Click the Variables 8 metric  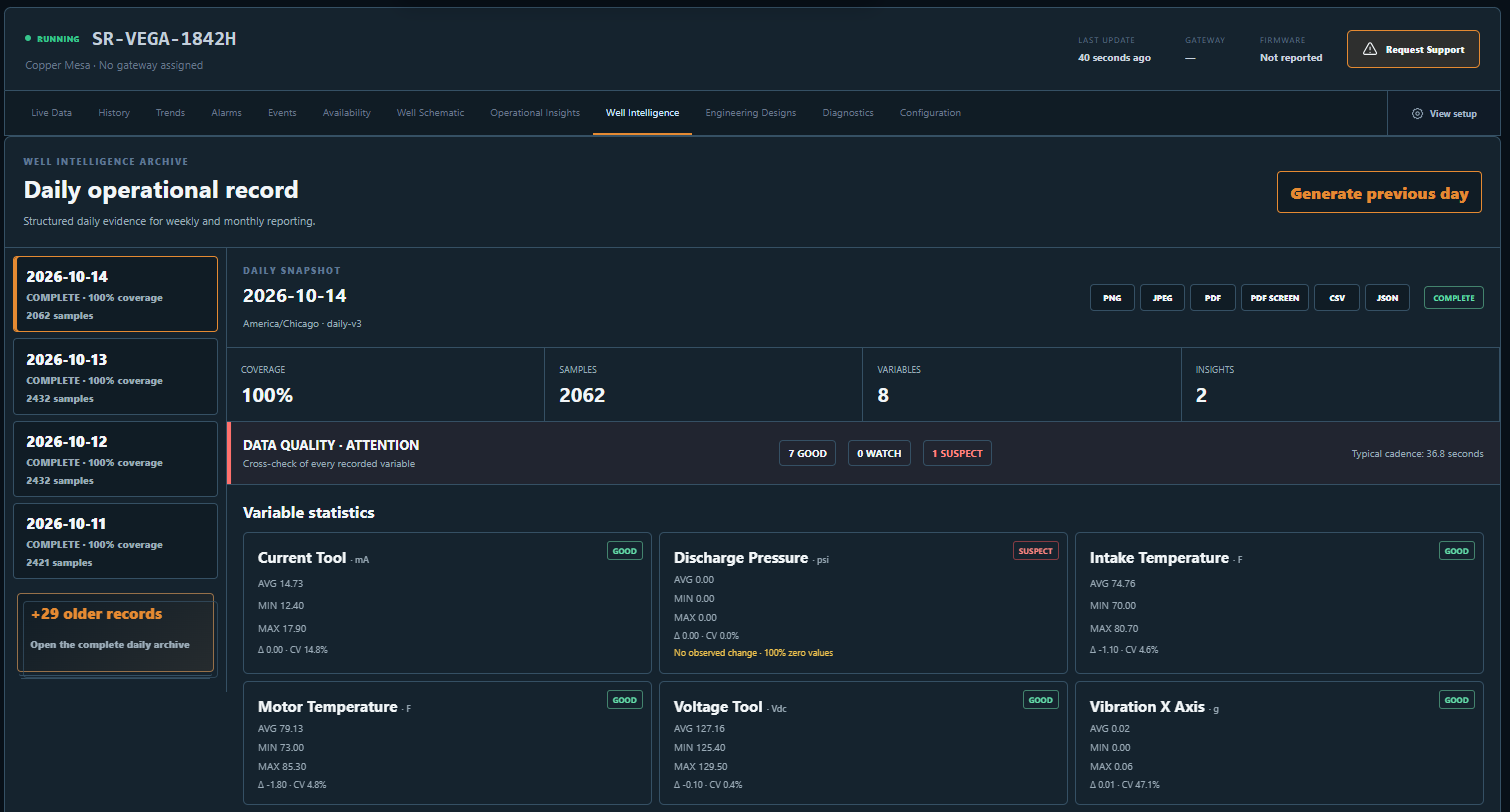(1022, 384)
